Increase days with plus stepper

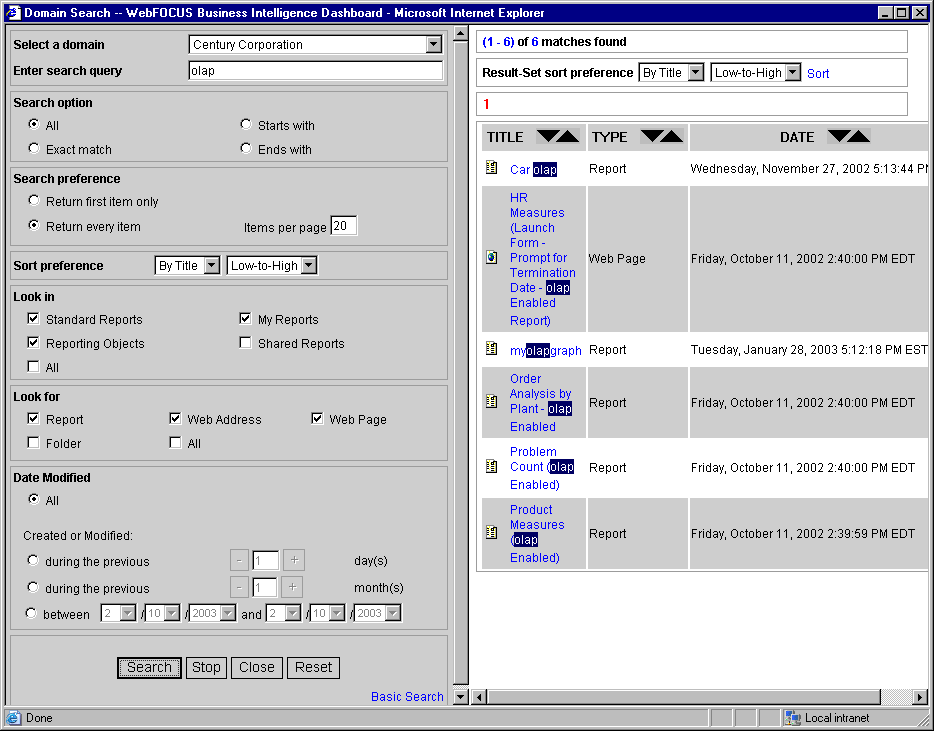(294, 560)
